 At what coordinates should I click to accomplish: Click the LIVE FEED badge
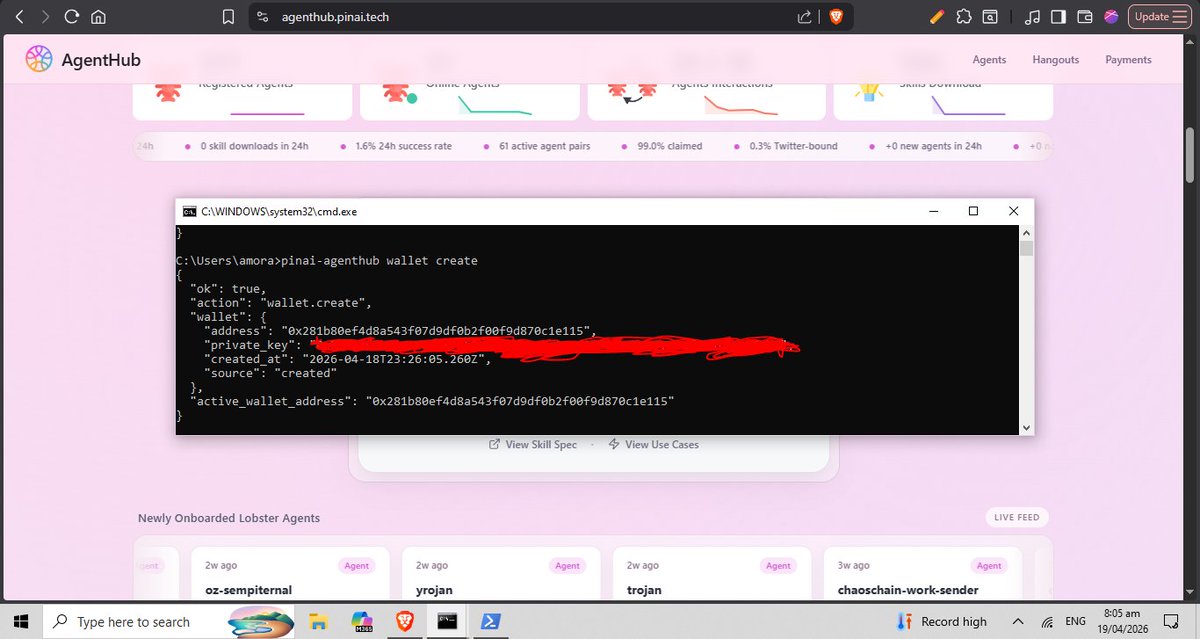(1017, 517)
